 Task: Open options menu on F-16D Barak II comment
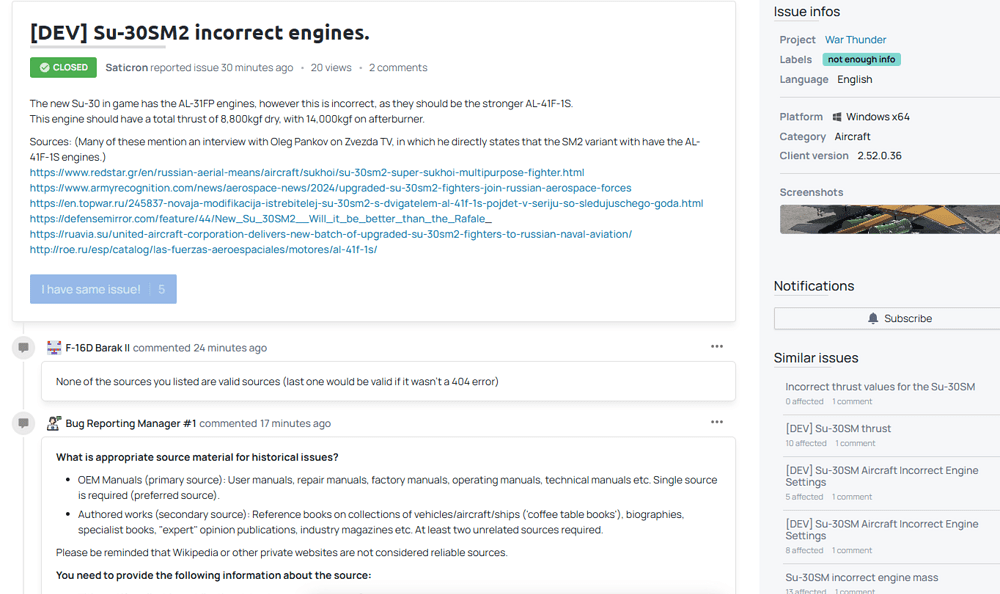[x=717, y=347]
